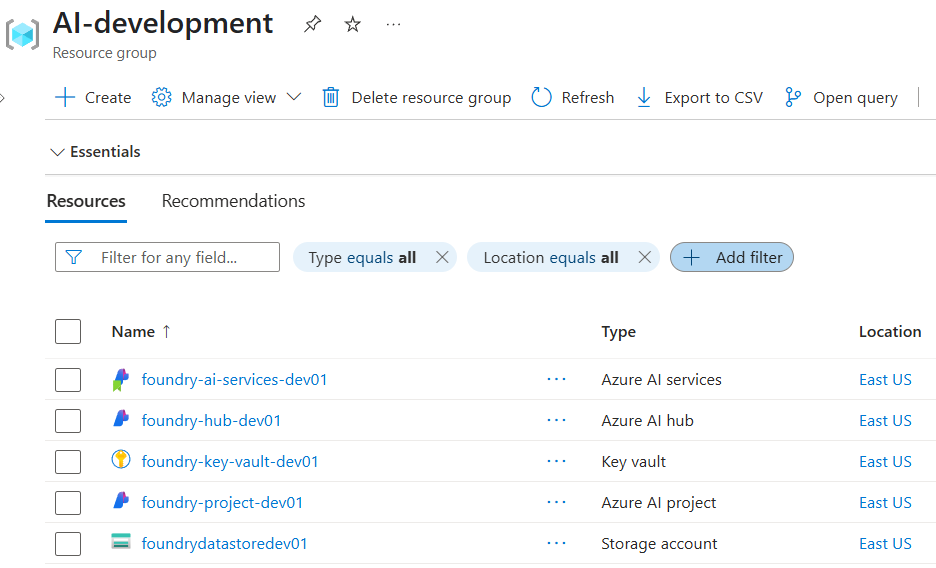Screen dimensions: 936x568
Task: Sort by the Type column header
Action: point(618,332)
